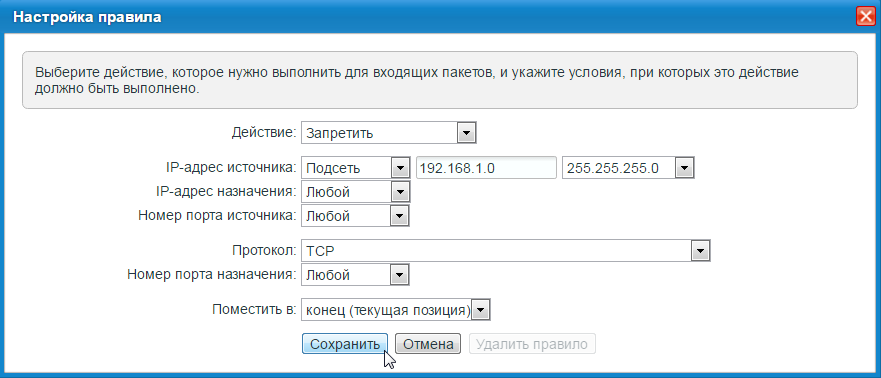Open the Действие dropdown set to Запретить
The height and width of the screenshot is (378, 881).
tap(389, 134)
